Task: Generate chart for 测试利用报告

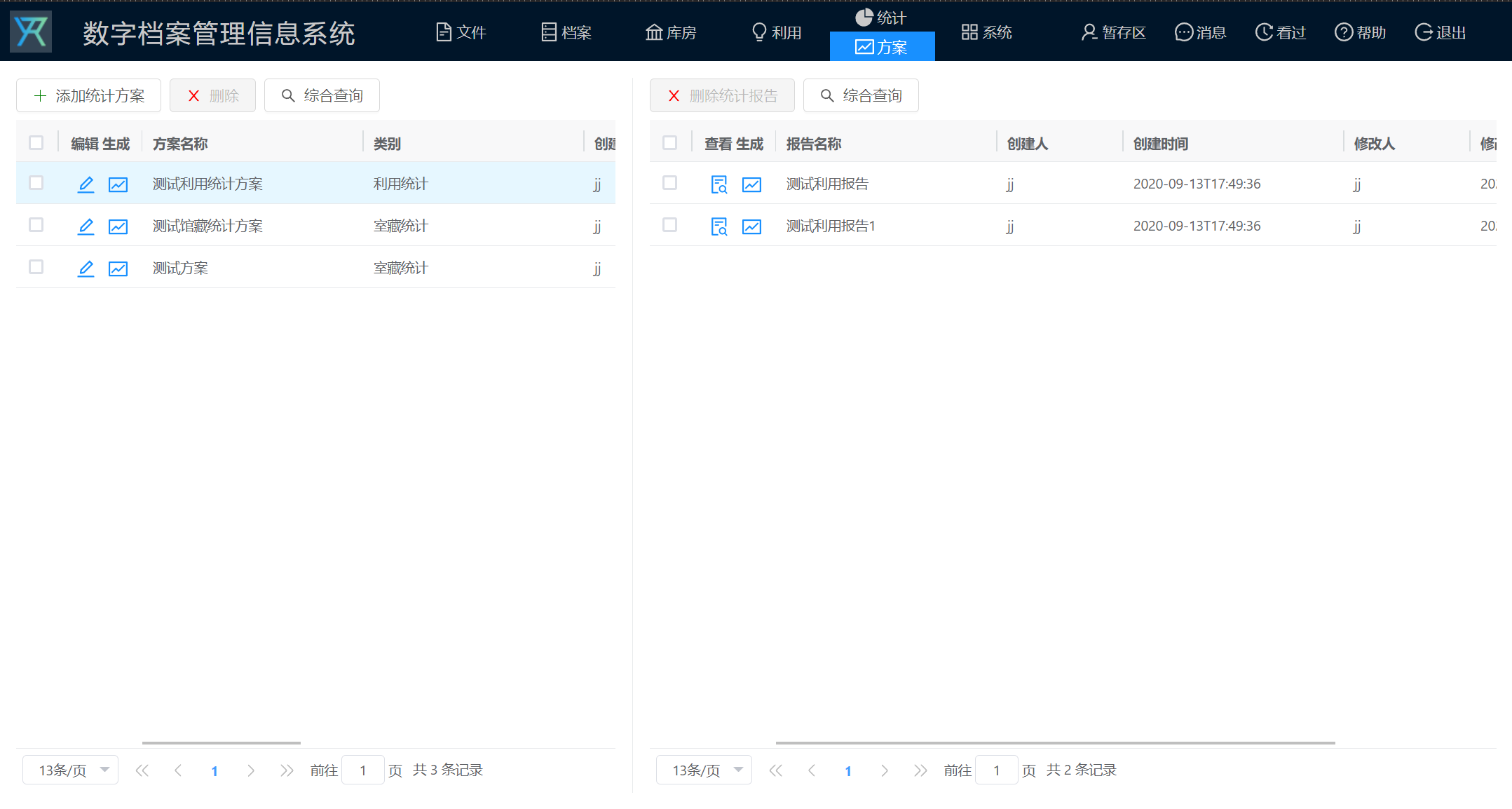Action: tap(751, 184)
